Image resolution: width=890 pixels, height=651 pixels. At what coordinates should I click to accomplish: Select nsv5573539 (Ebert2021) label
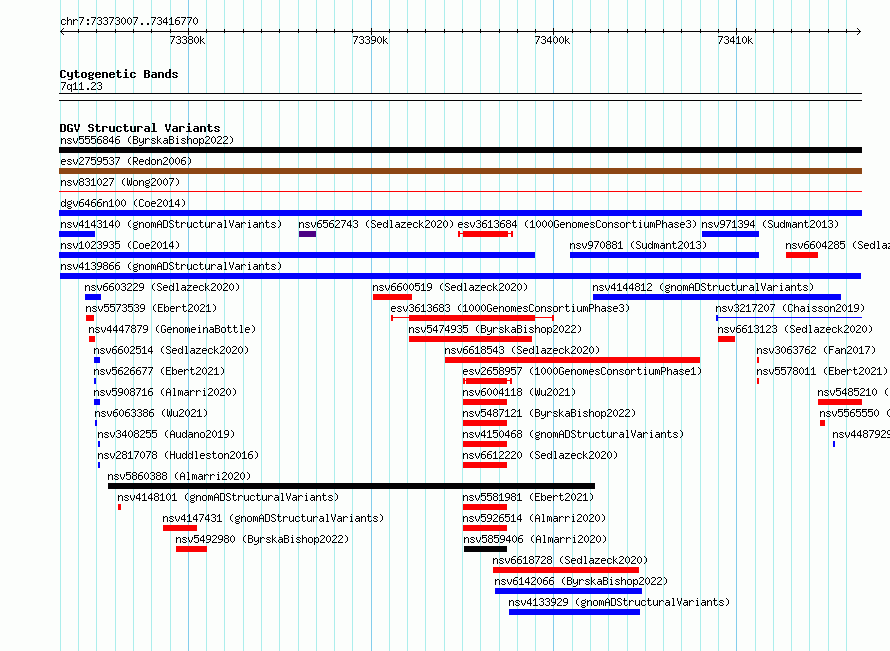click(x=152, y=308)
